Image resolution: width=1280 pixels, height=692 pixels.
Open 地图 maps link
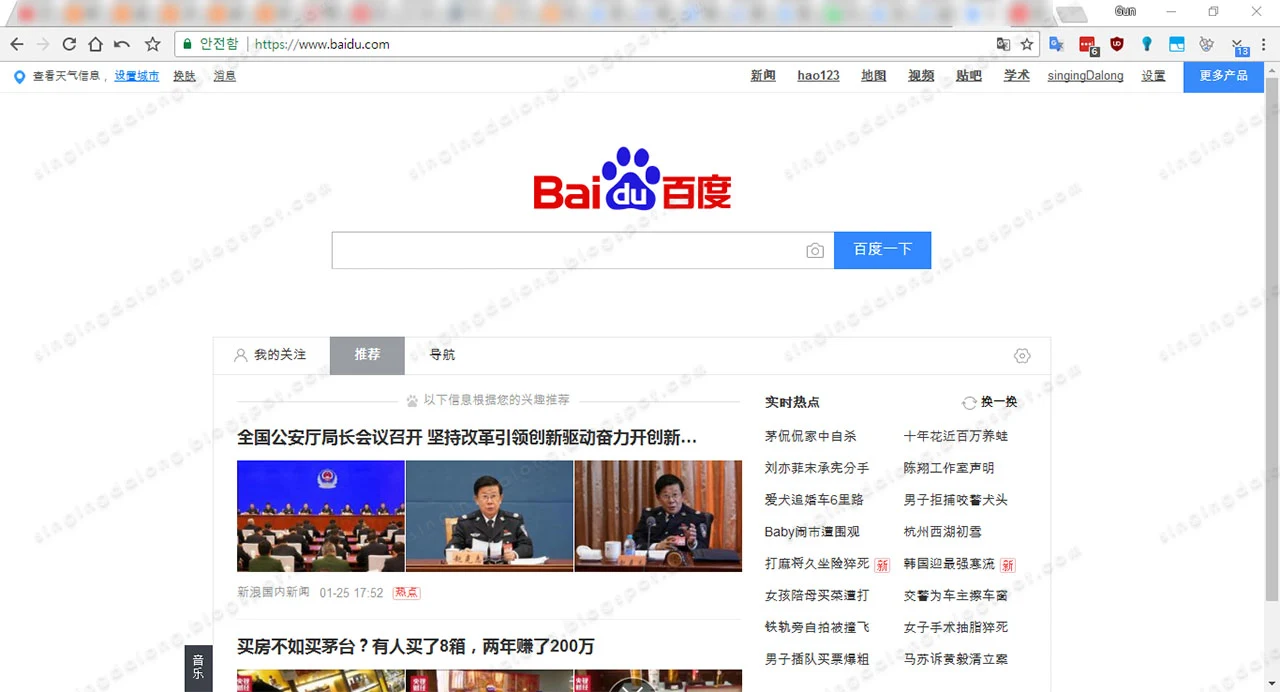point(874,75)
